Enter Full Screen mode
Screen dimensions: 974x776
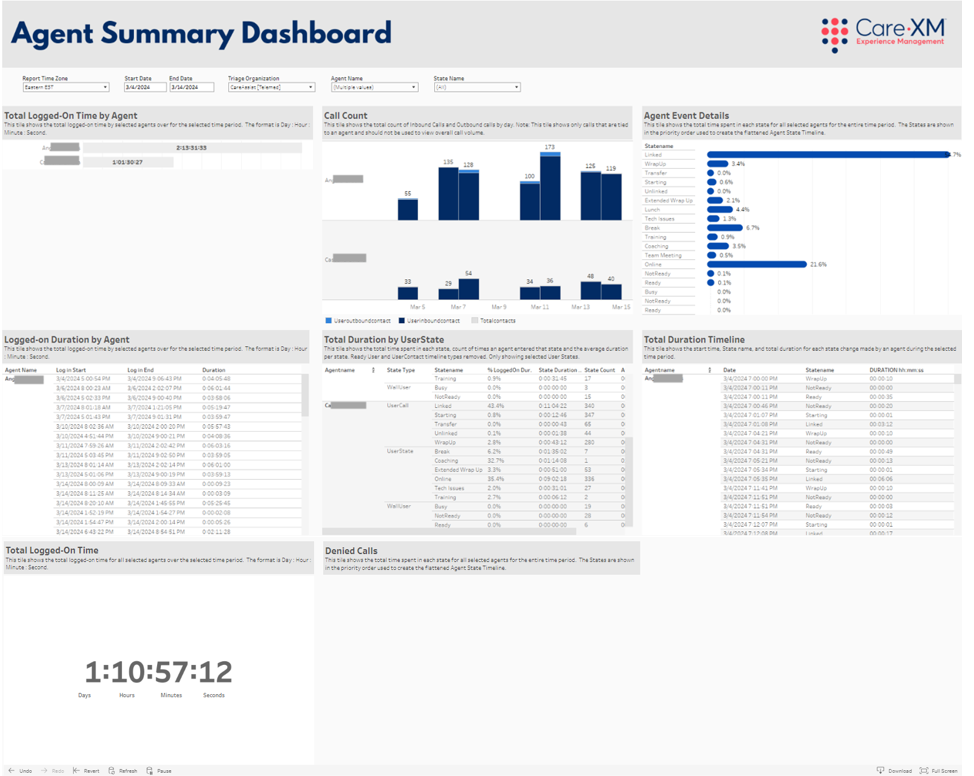pos(924,771)
